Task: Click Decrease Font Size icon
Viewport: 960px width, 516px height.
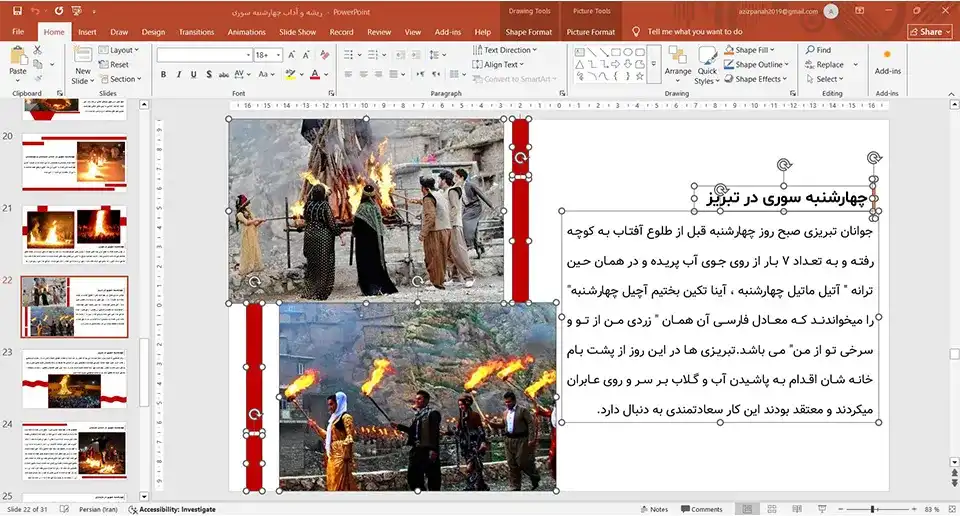Action: (306, 55)
